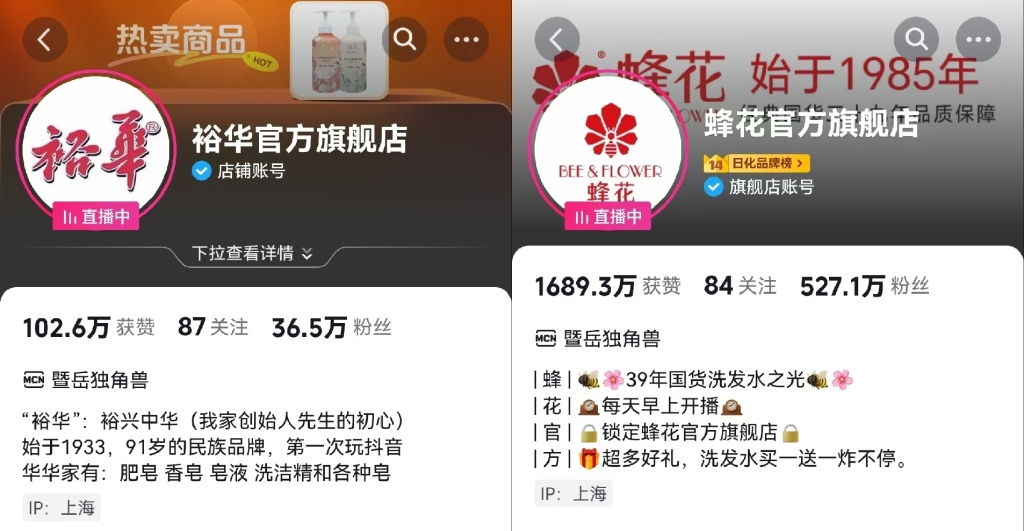
Task: View the 热卖商品 product thumbnail
Action: pyautogui.click(x=339, y=50)
